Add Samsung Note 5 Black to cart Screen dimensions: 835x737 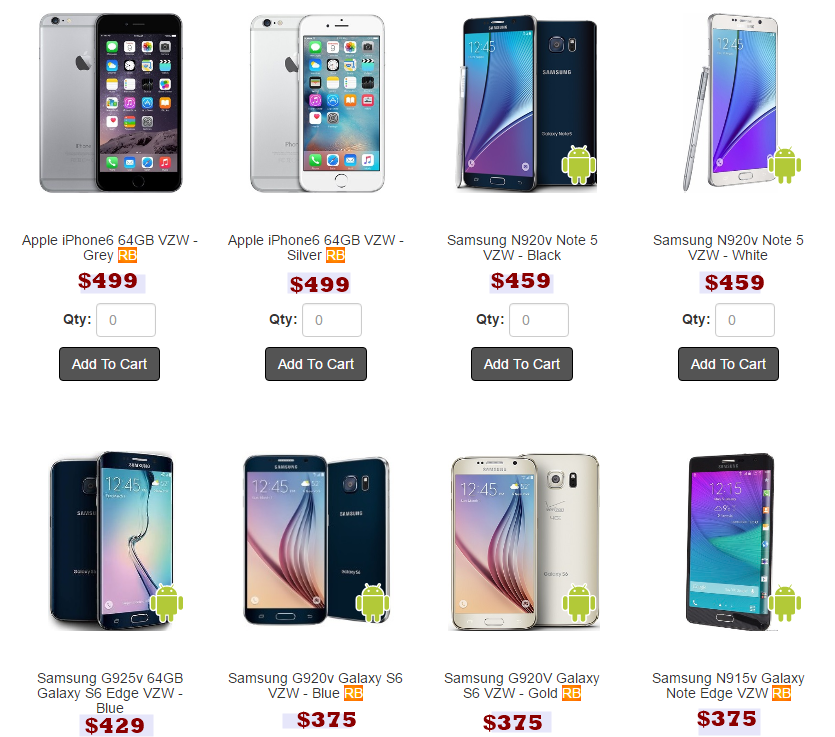[x=522, y=364]
